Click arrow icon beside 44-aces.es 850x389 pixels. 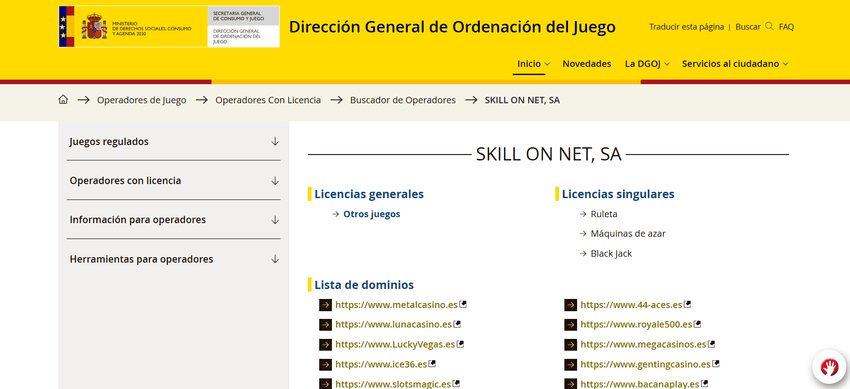(570, 305)
